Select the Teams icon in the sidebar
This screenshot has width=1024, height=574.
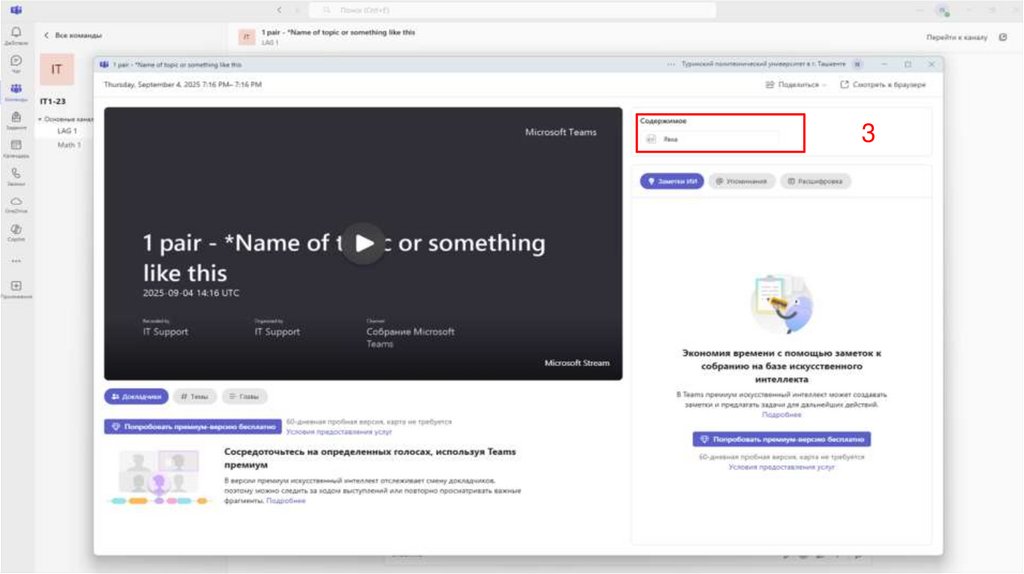point(16,89)
